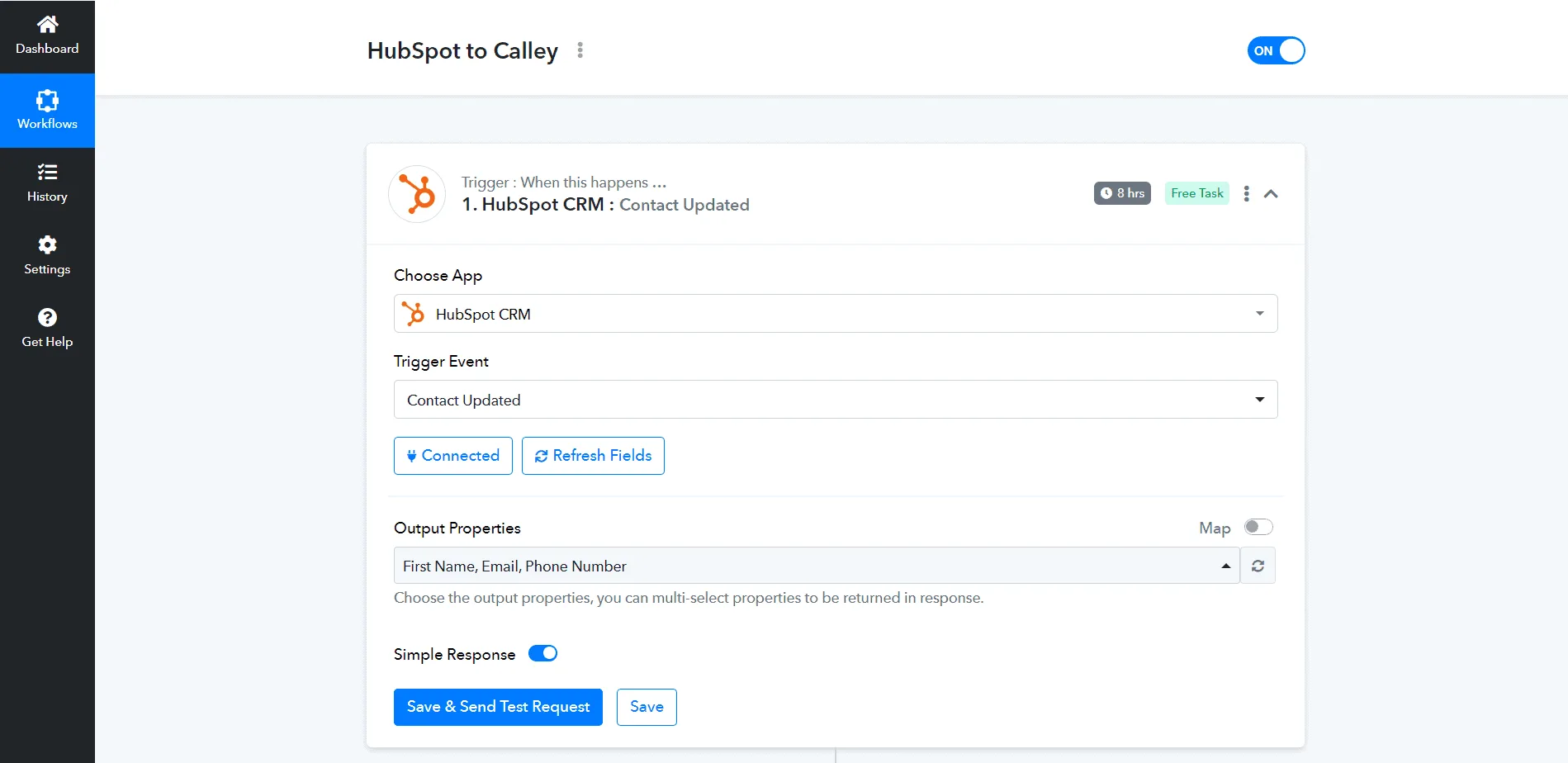Turn off the workflow ON switch
Screen dimensions: 1568x763
1276,50
